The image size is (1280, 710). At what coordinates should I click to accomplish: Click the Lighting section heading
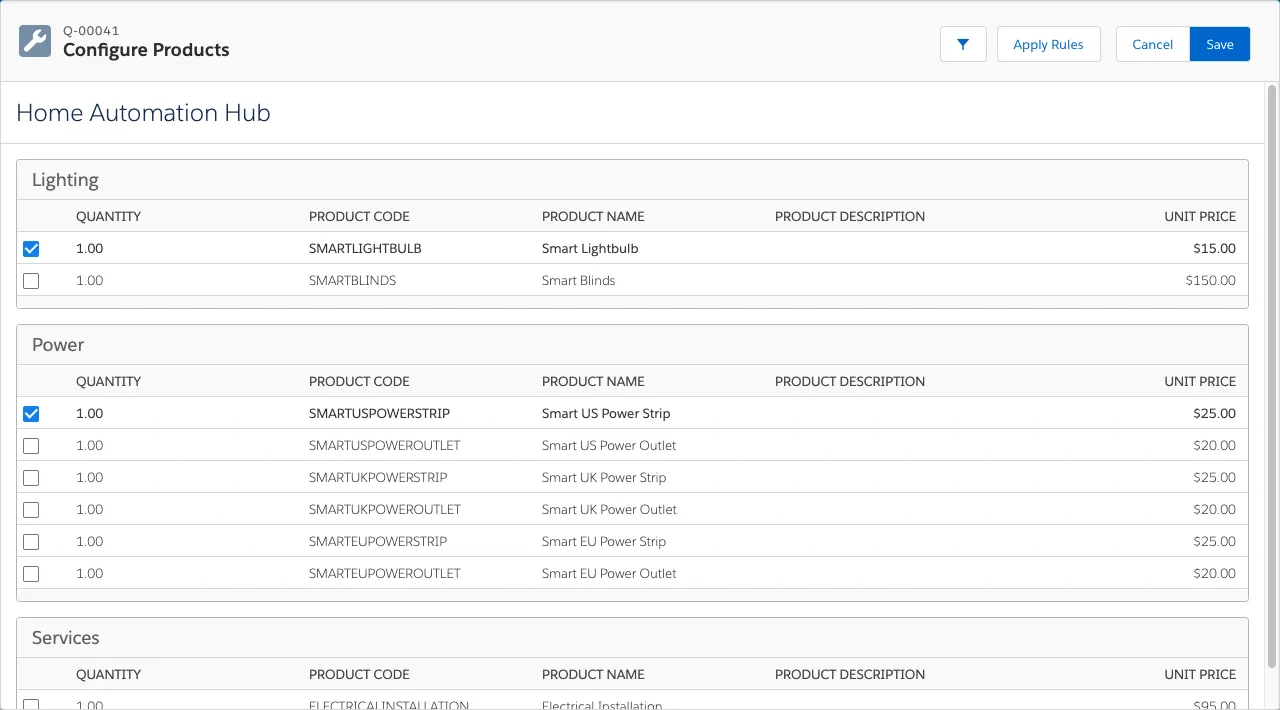click(x=65, y=180)
